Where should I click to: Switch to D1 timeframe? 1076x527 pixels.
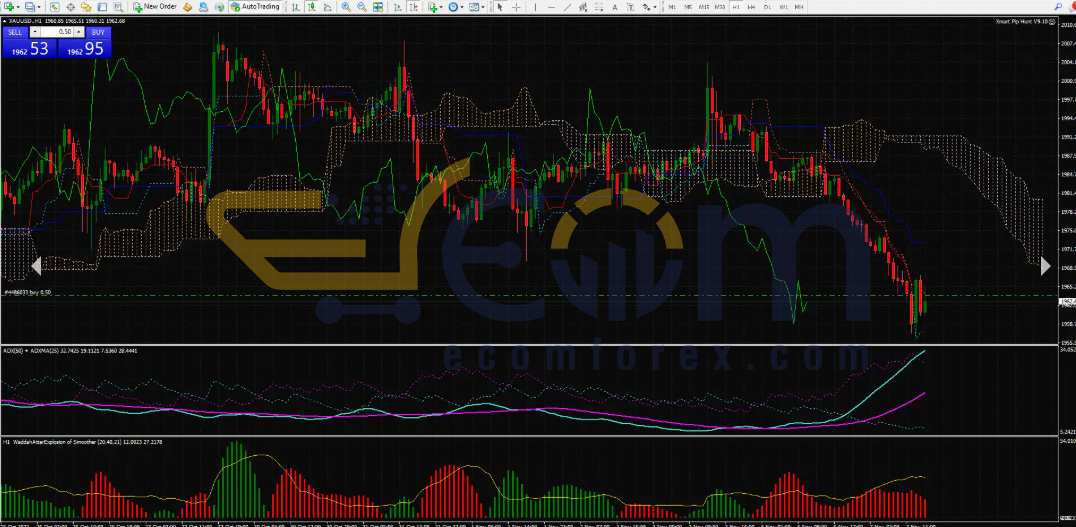tap(767, 7)
